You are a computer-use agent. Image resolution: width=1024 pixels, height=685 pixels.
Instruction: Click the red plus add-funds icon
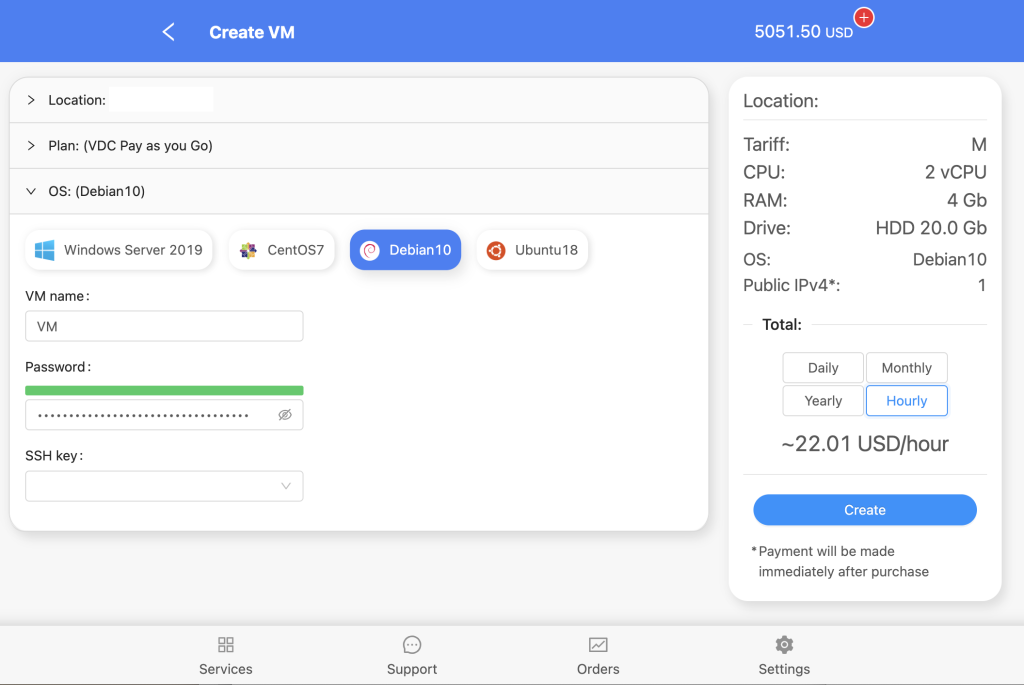pyautogui.click(x=864, y=18)
